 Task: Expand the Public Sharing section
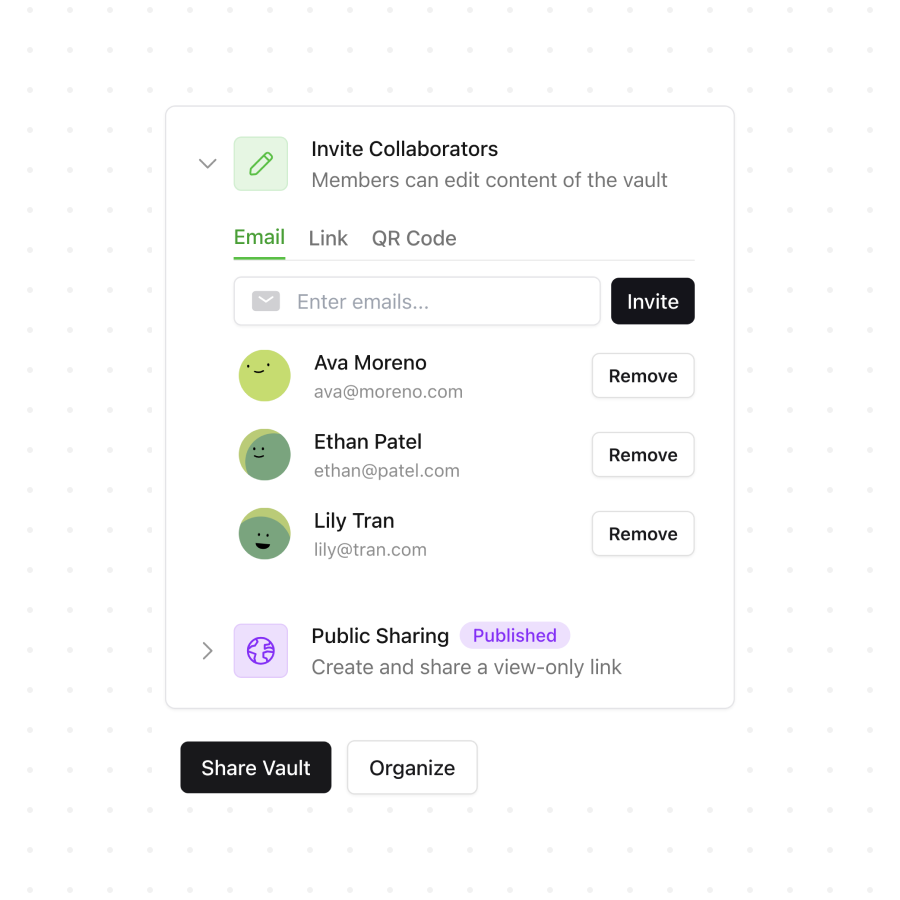(207, 651)
